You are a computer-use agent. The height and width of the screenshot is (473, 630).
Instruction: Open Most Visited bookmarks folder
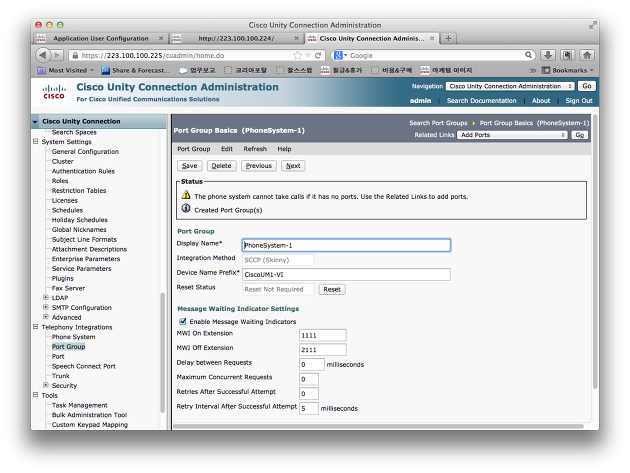[65, 70]
